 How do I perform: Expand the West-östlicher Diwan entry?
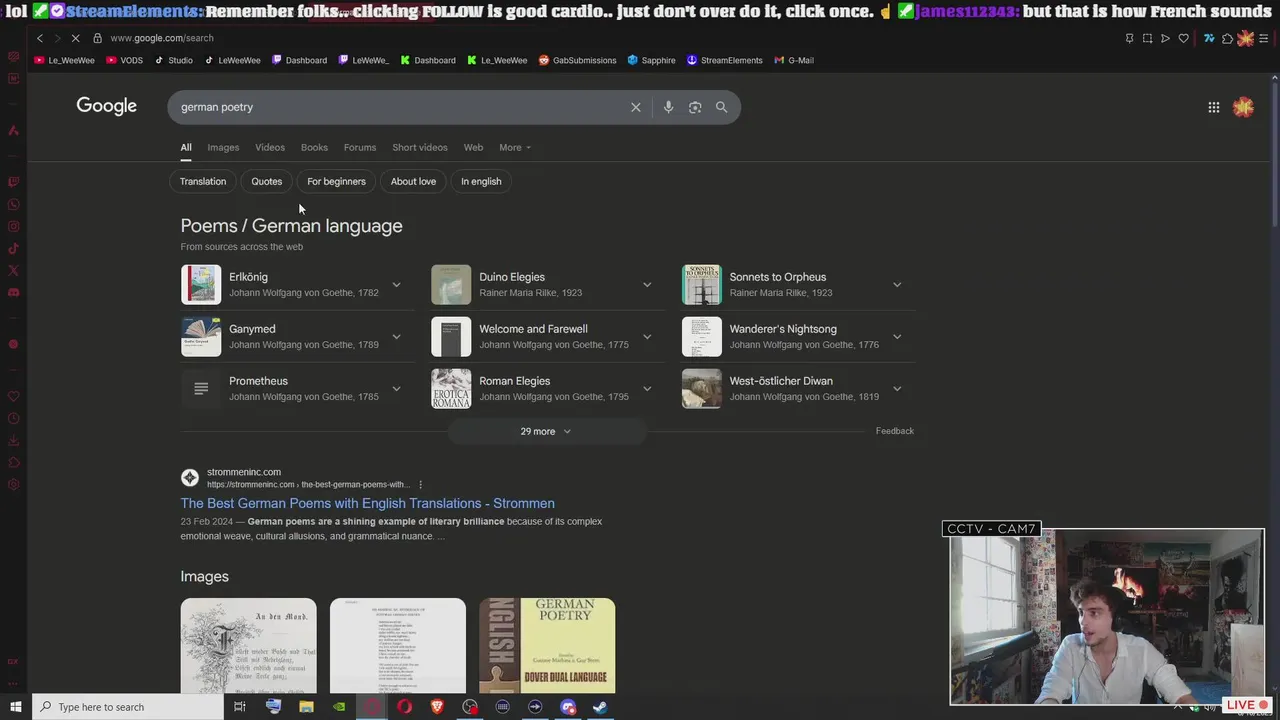tap(897, 389)
